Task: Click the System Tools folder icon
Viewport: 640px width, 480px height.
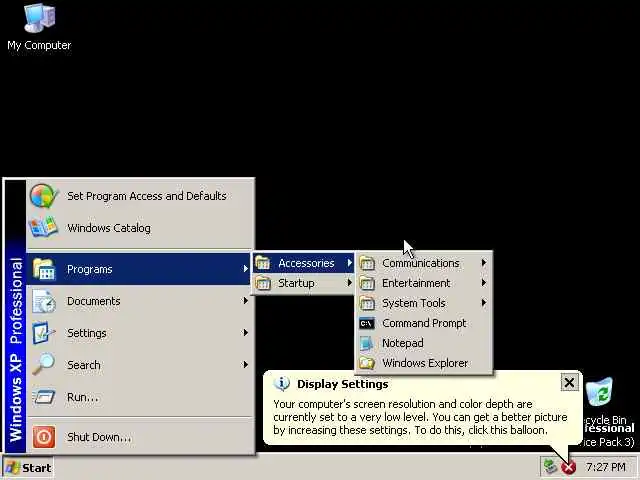Action: [367, 303]
